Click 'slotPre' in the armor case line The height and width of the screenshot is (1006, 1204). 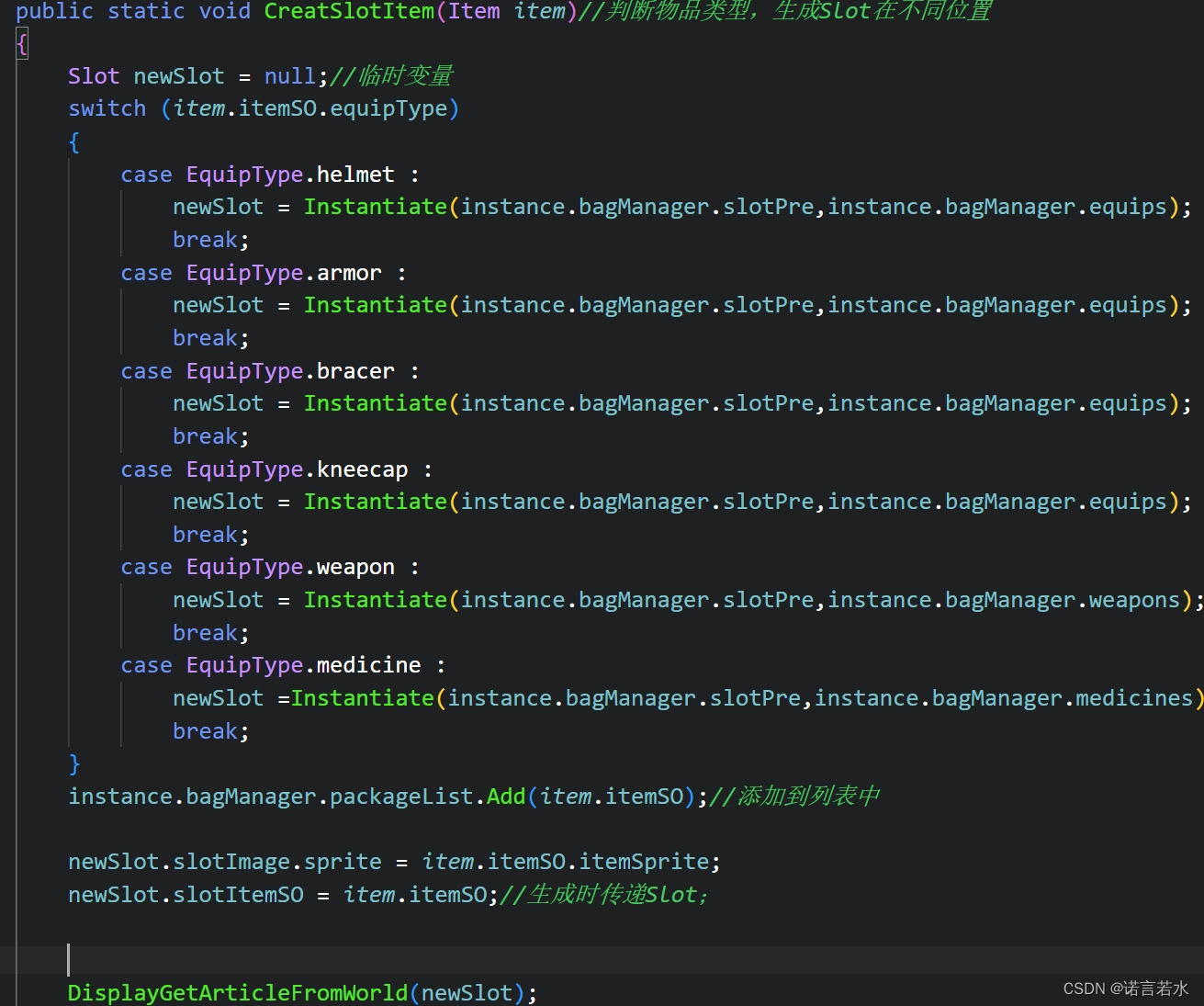tap(768, 305)
